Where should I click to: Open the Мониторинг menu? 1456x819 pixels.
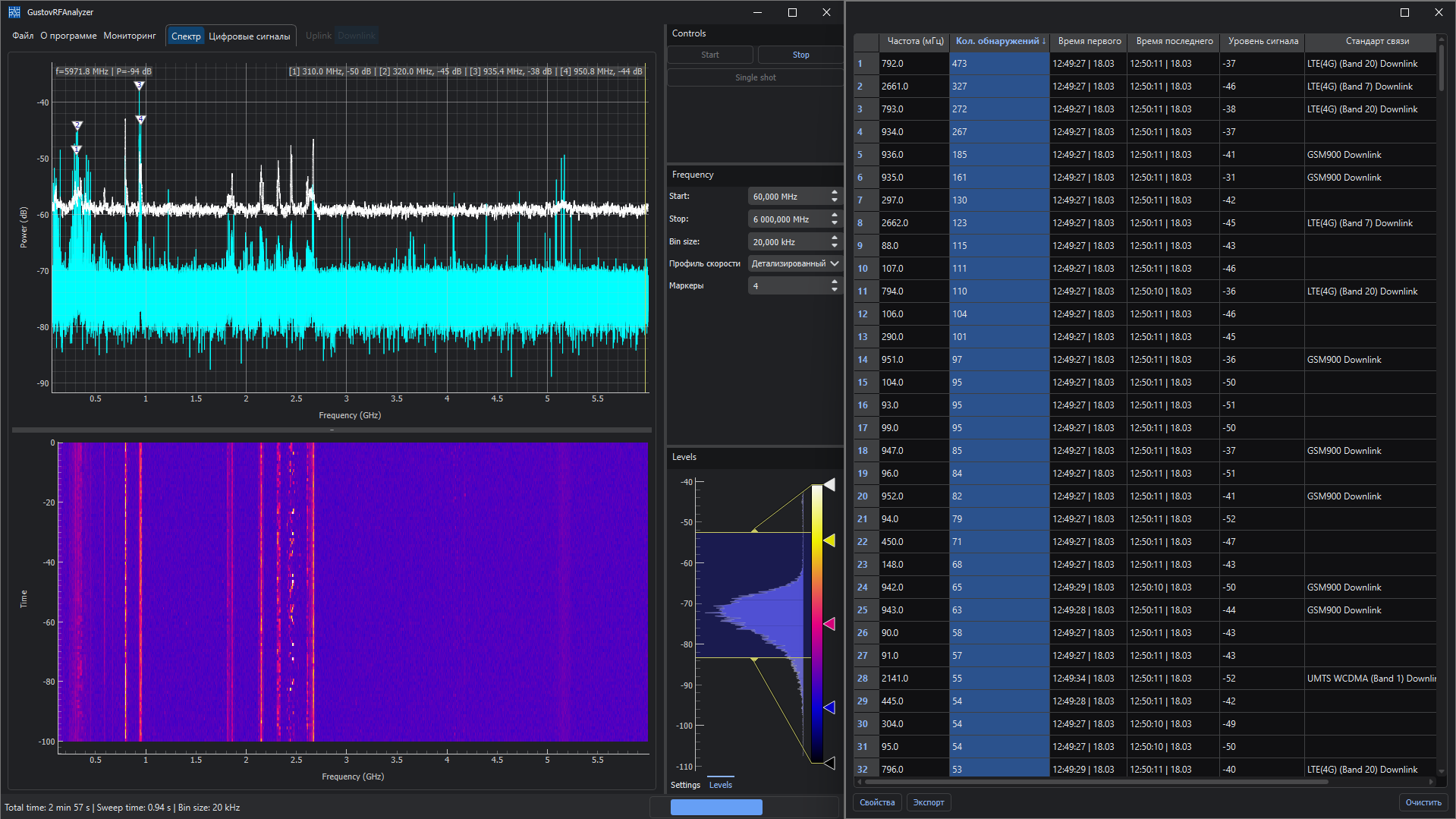pyautogui.click(x=130, y=36)
